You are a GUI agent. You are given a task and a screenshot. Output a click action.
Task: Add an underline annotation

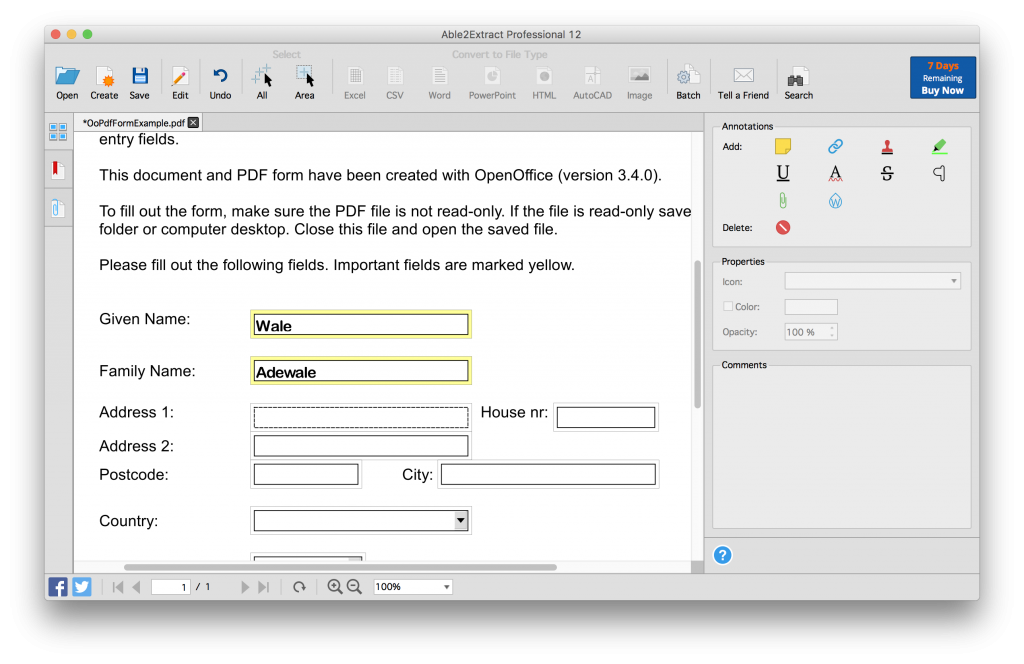(783, 173)
